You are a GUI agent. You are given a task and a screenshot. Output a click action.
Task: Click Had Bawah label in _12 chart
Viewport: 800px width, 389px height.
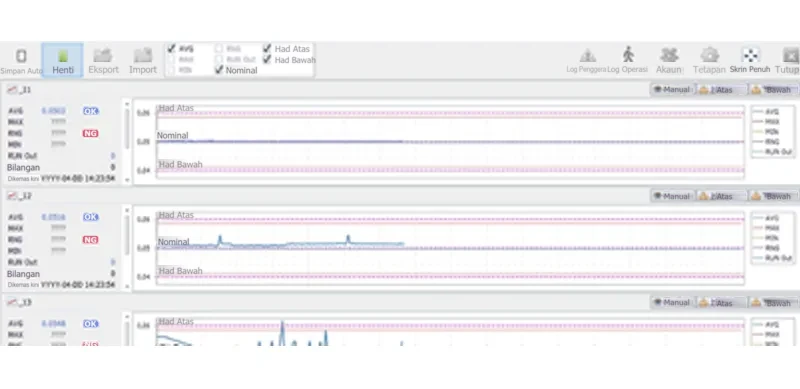coord(180,271)
